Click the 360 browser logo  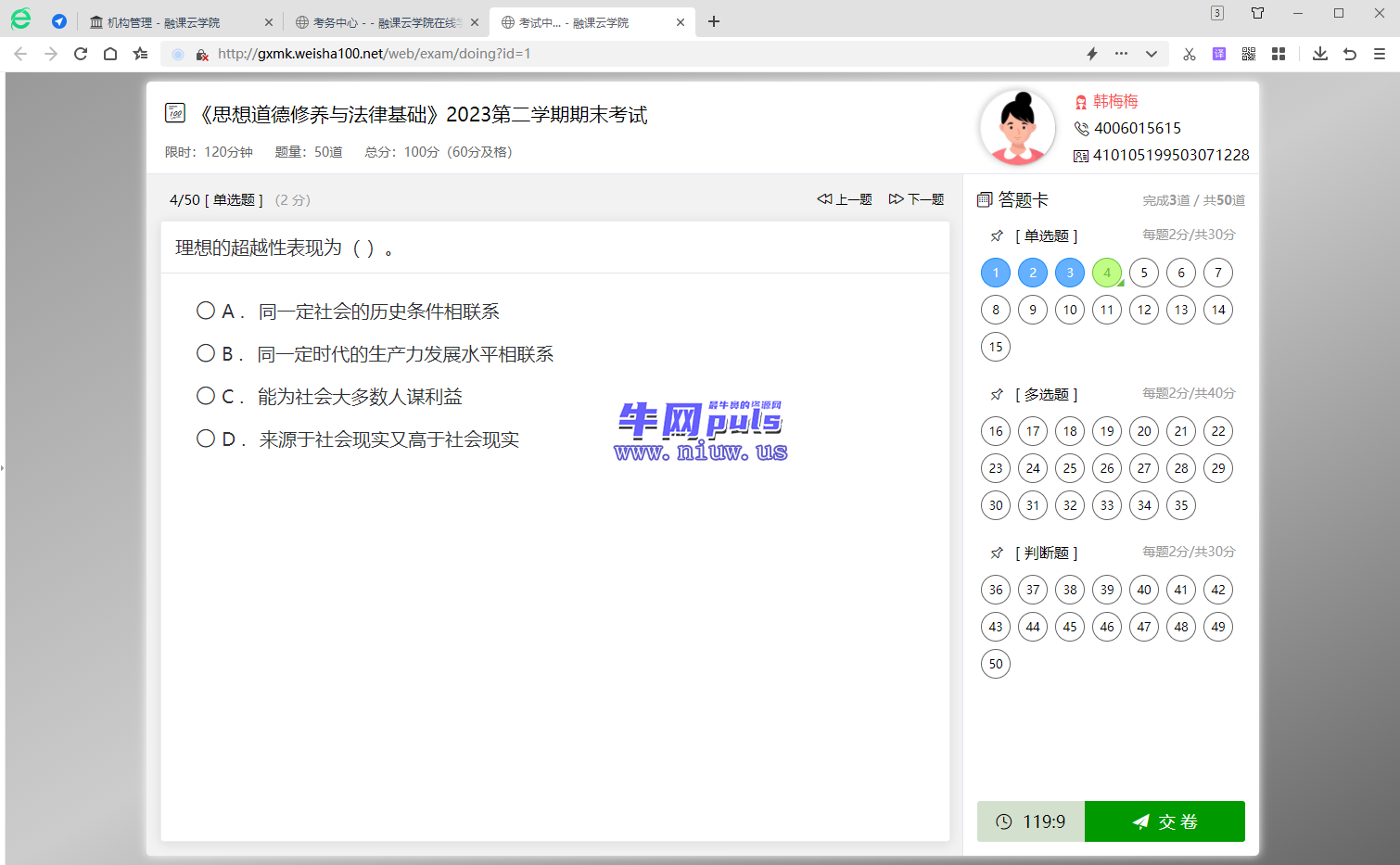20,19
